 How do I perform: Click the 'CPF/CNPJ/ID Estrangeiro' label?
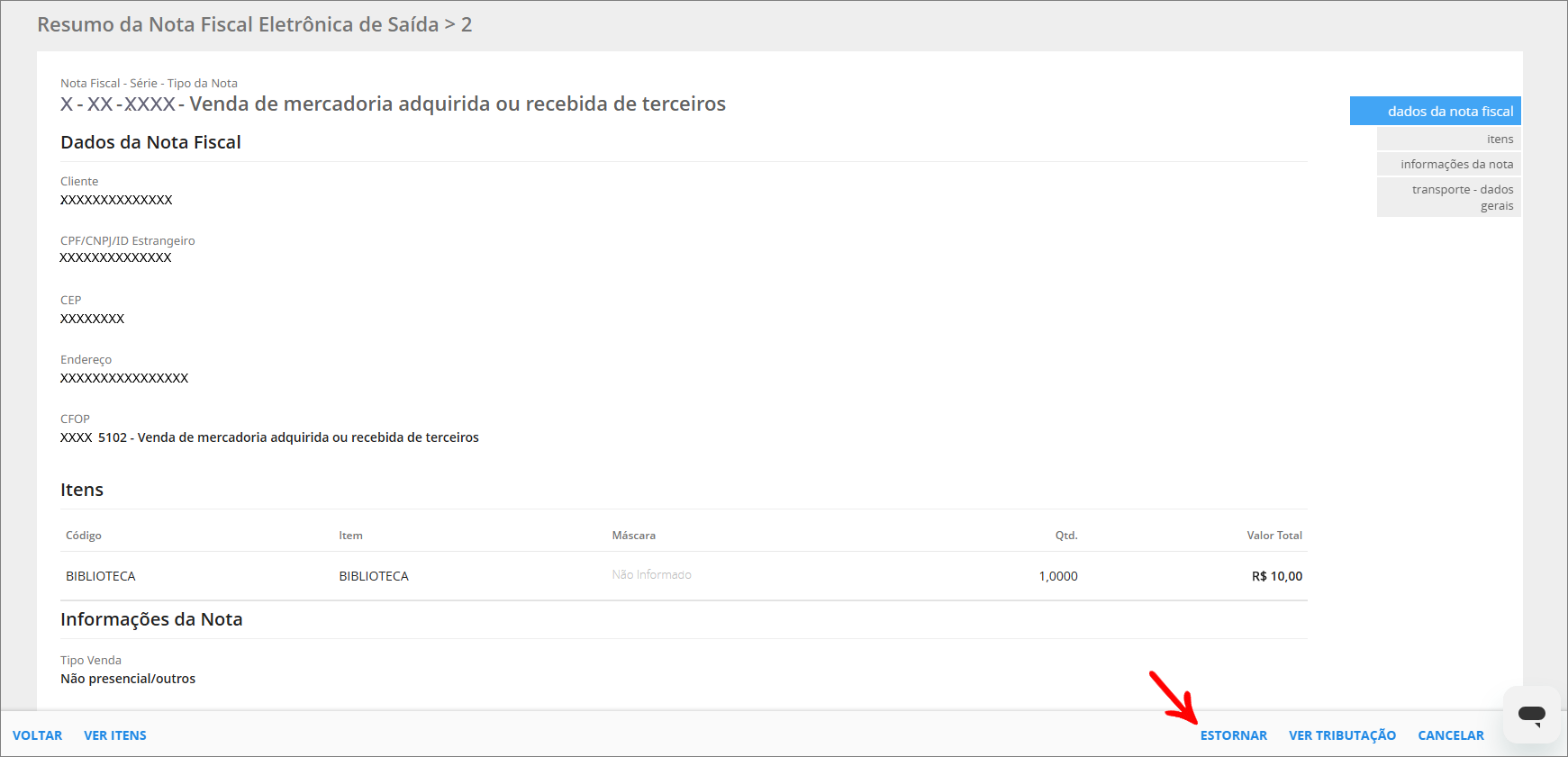point(128,240)
